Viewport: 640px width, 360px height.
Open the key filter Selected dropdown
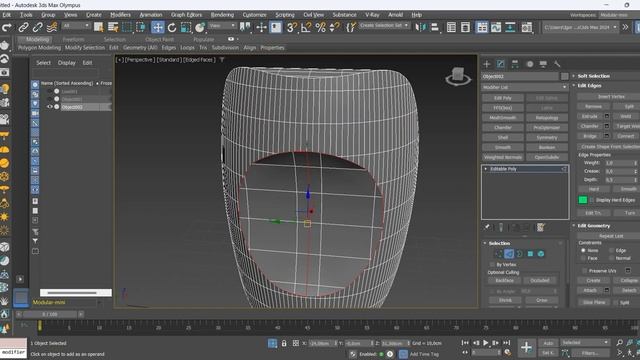(x=584, y=342)
